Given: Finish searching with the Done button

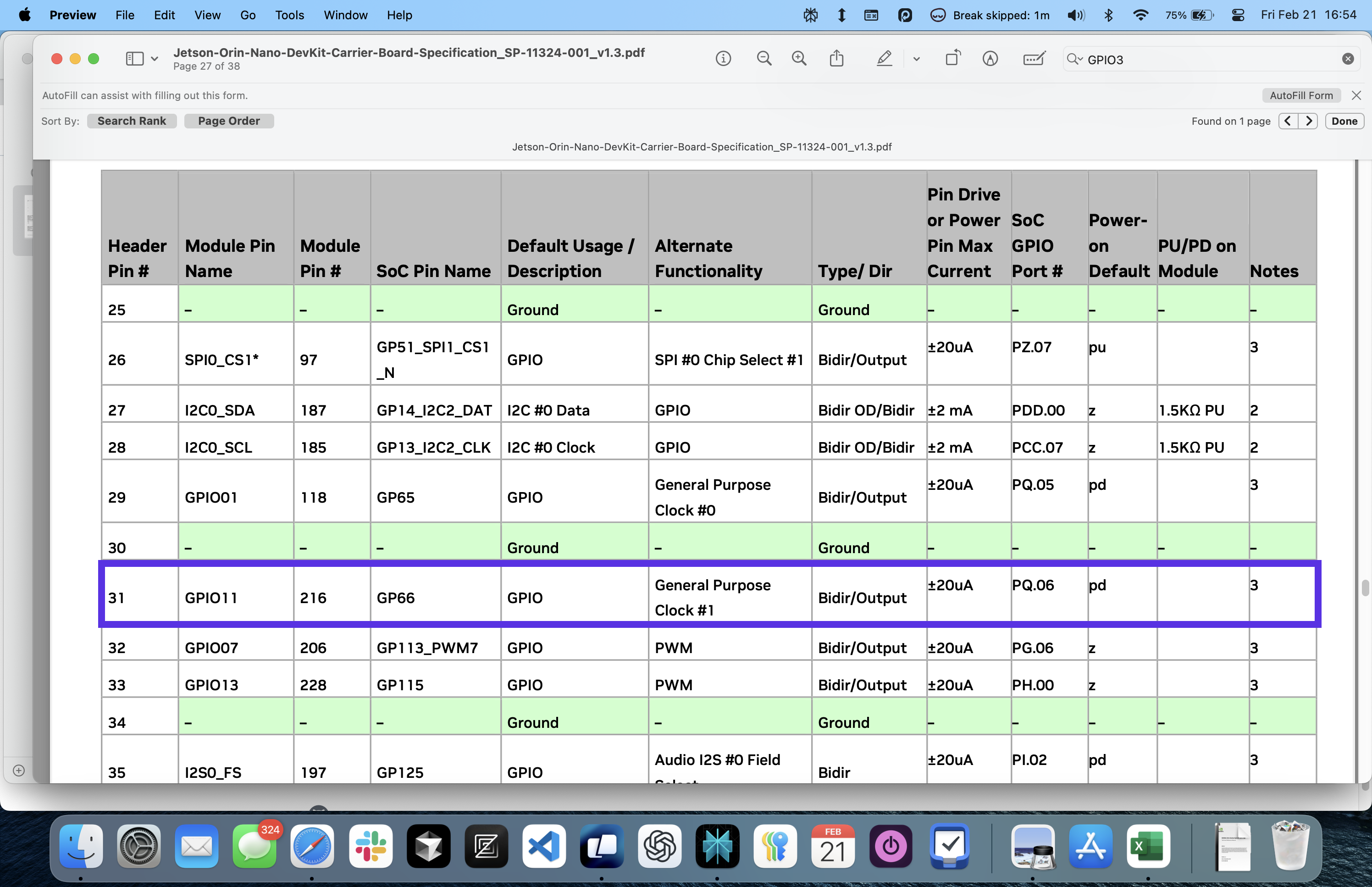Looking at the screenshot, I should pos(1344,121).
